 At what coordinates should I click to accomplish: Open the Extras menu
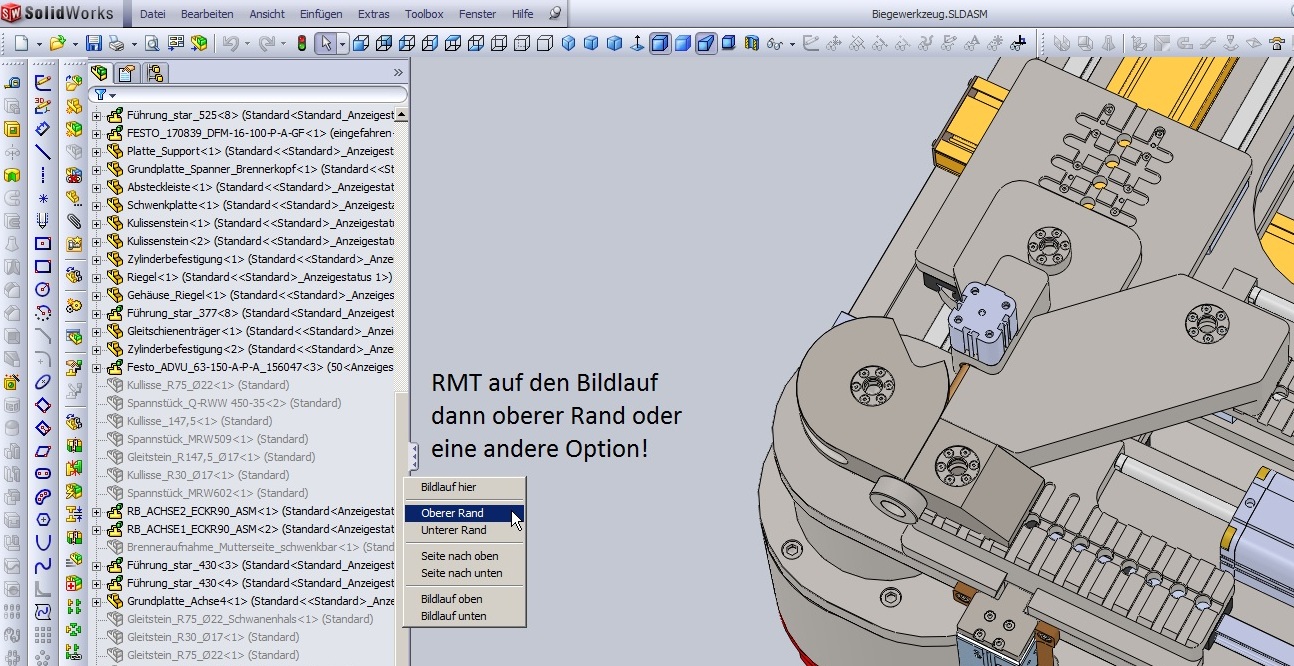click(374, 14)
